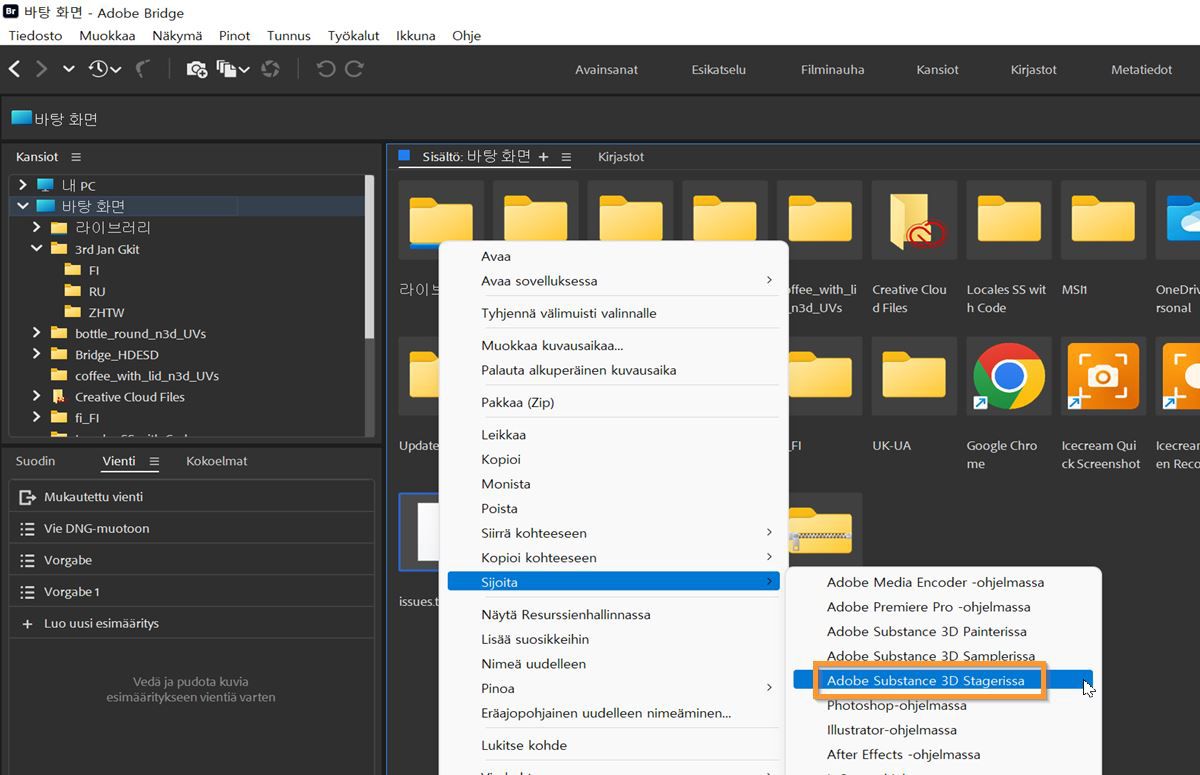The width and height of the screenshot is (1200, 775).
Task: Click the Camera Raw aperture icon
Action: click(x=270, y=69)
